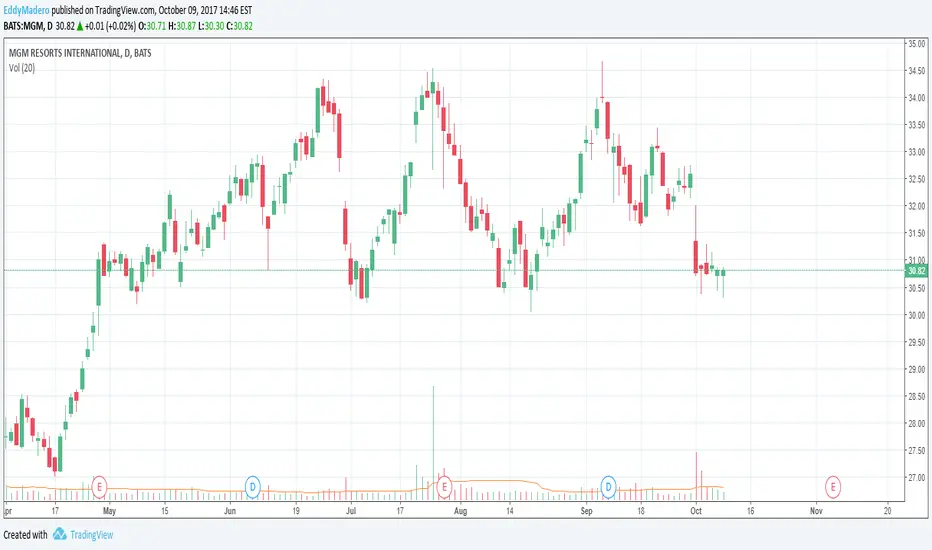This screenshot has width=932, height=550.
Task: Click the 33.00 price axis label
Action: 917,152
